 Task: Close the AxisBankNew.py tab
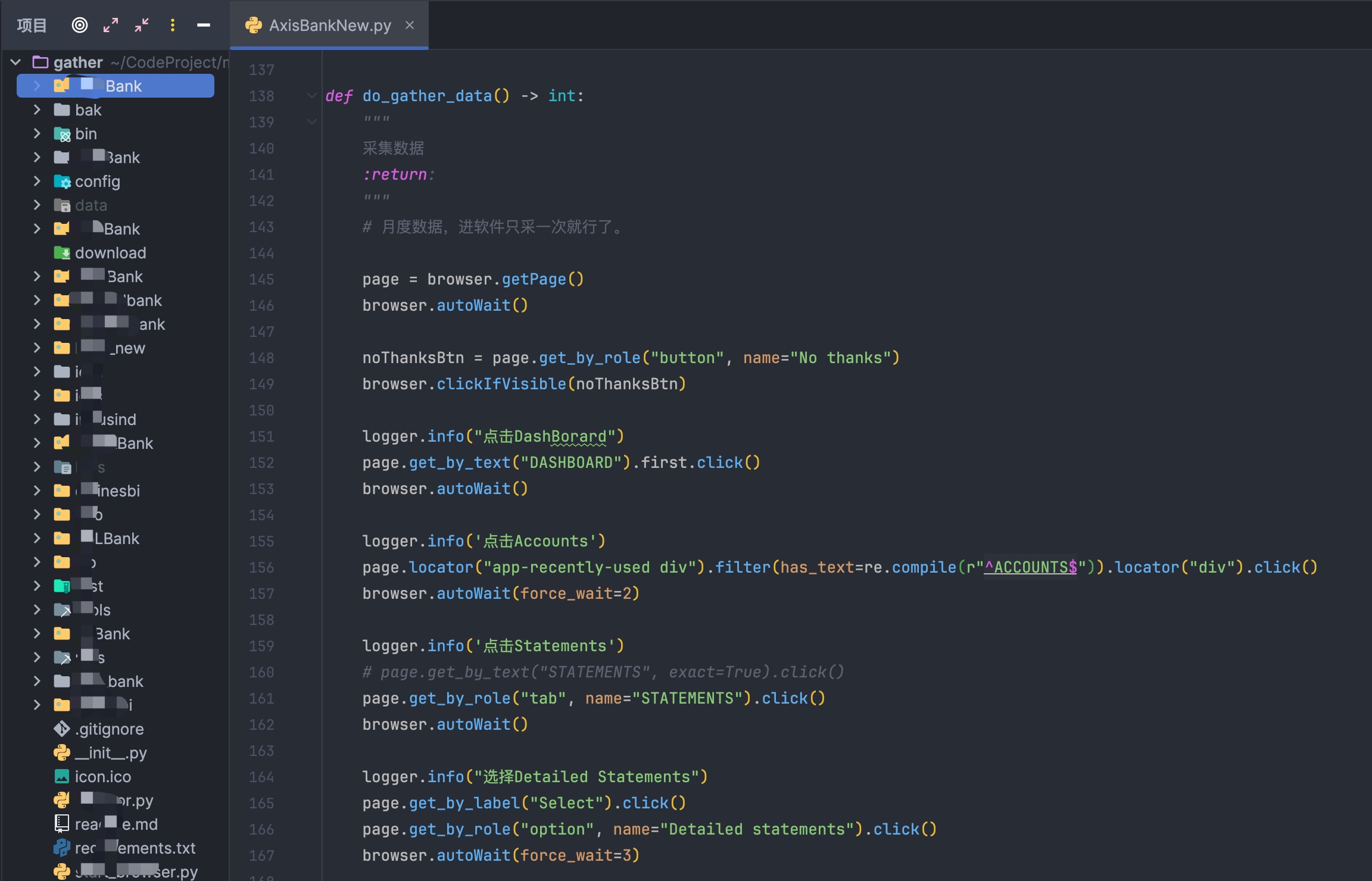point(410,25)
